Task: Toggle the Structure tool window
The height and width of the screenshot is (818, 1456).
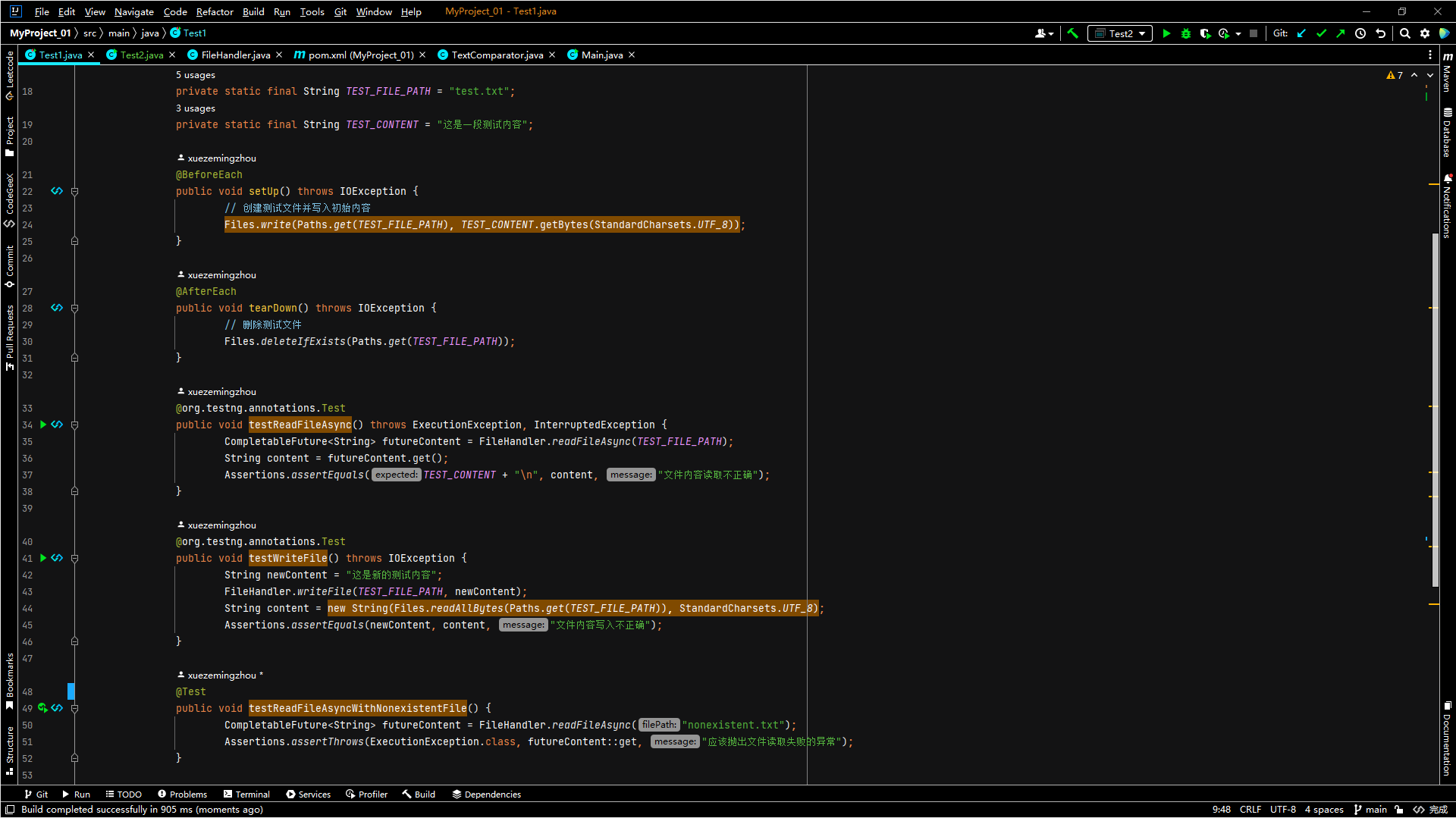Action: tap(10, 751)
